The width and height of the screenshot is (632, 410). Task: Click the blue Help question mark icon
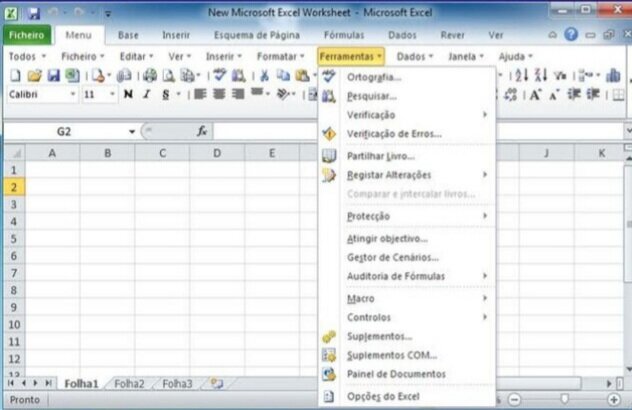[571, 35]
